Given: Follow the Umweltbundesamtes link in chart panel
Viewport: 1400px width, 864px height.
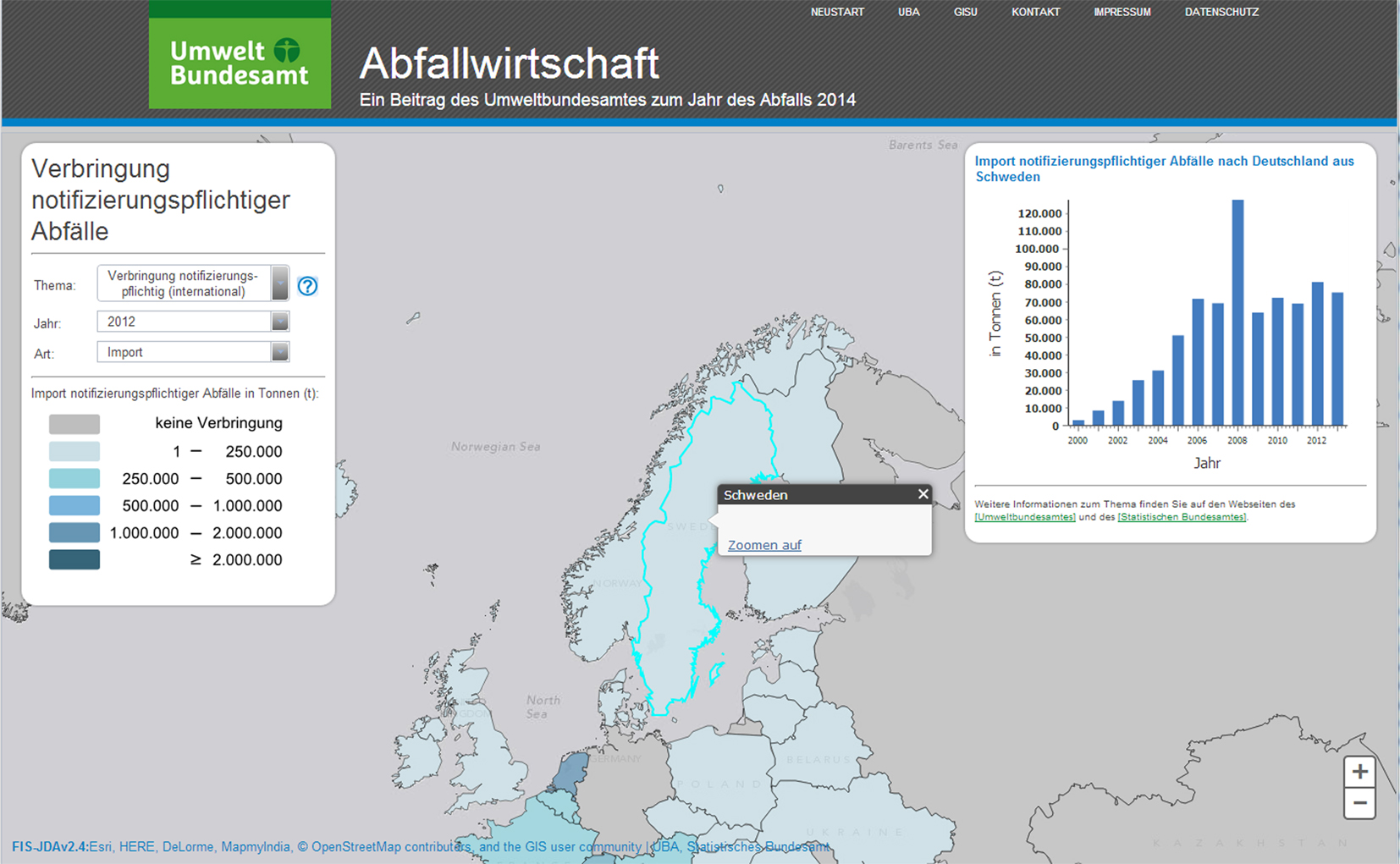Looking at the screenshot, I should 1025,517.
